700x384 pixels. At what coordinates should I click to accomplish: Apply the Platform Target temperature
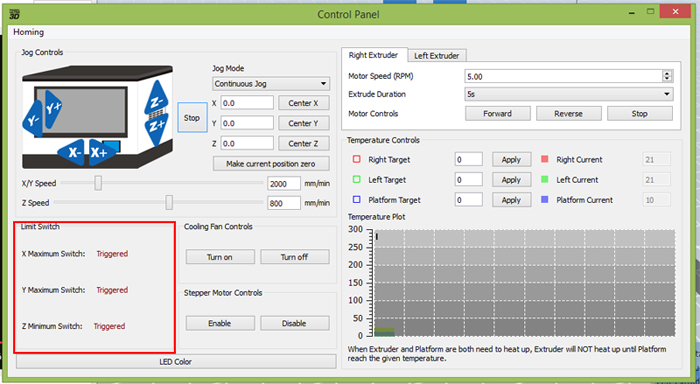click(x=512, y=200)
